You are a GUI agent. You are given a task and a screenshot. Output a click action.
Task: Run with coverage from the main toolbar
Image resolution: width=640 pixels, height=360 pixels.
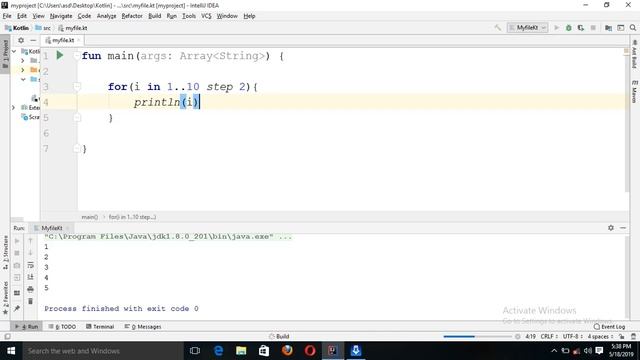tap(581, 28)
